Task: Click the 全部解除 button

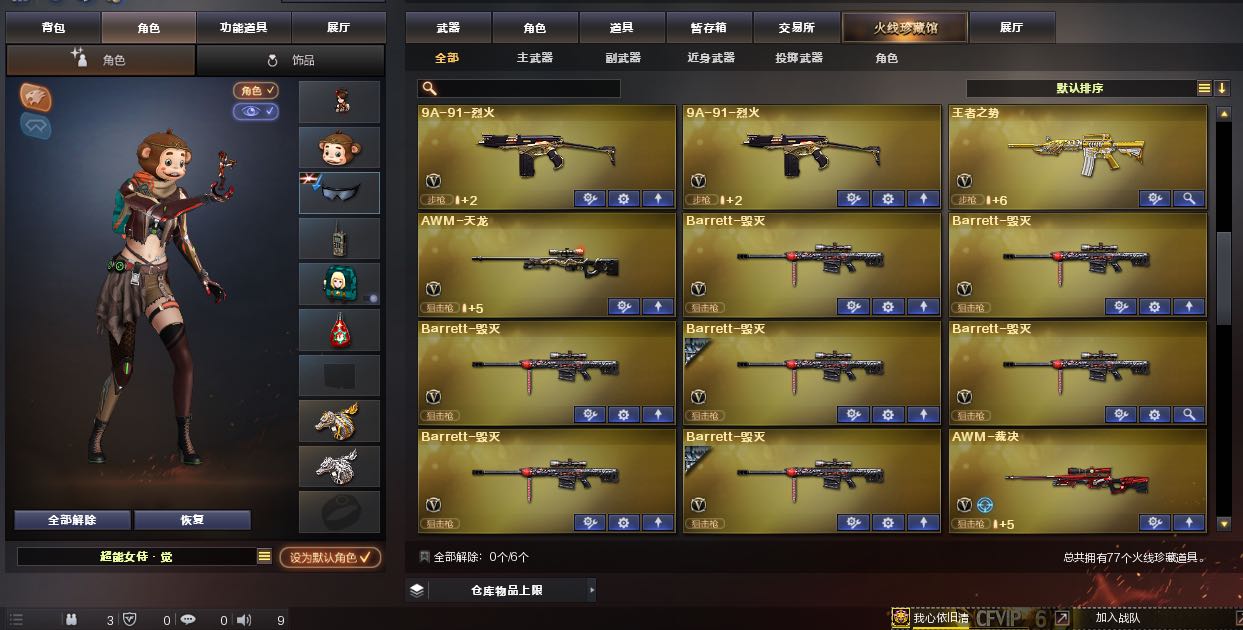Action: 72,520
